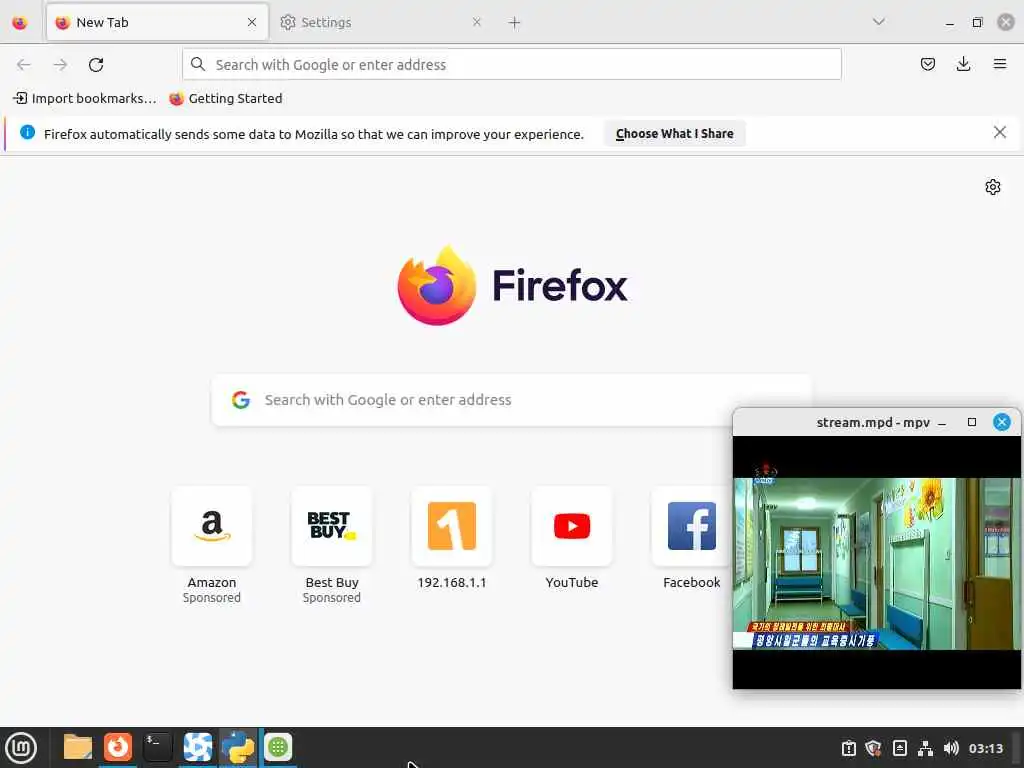Open the volume control tray icon
Viewport: 1024px width, 768px height.
[x=951, y=748]
